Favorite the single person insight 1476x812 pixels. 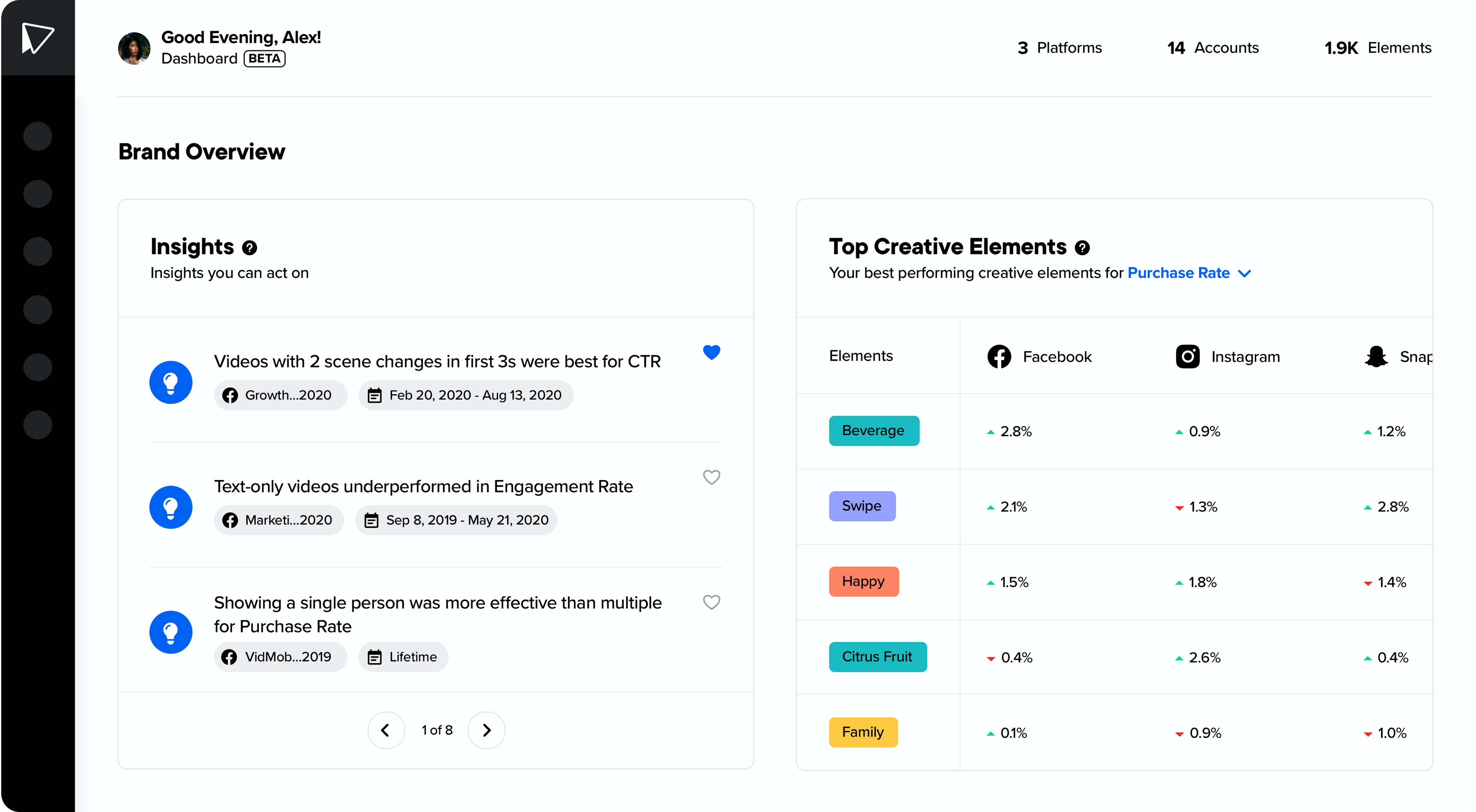[712, 602]
